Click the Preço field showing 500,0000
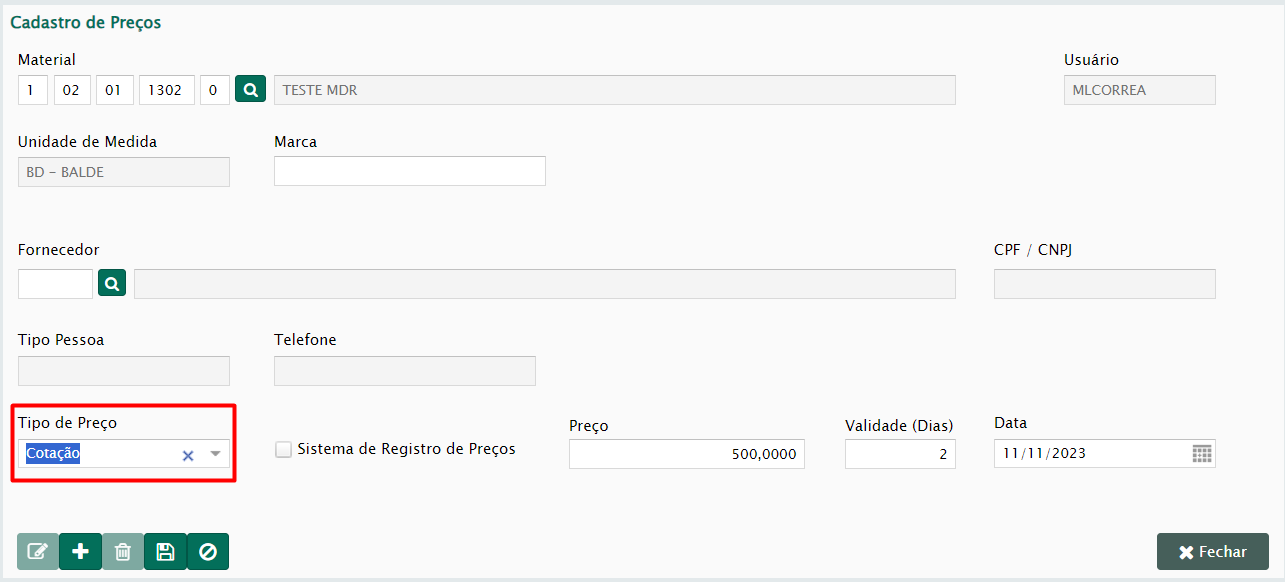The image size is (1285, 582). click(686, 454)
